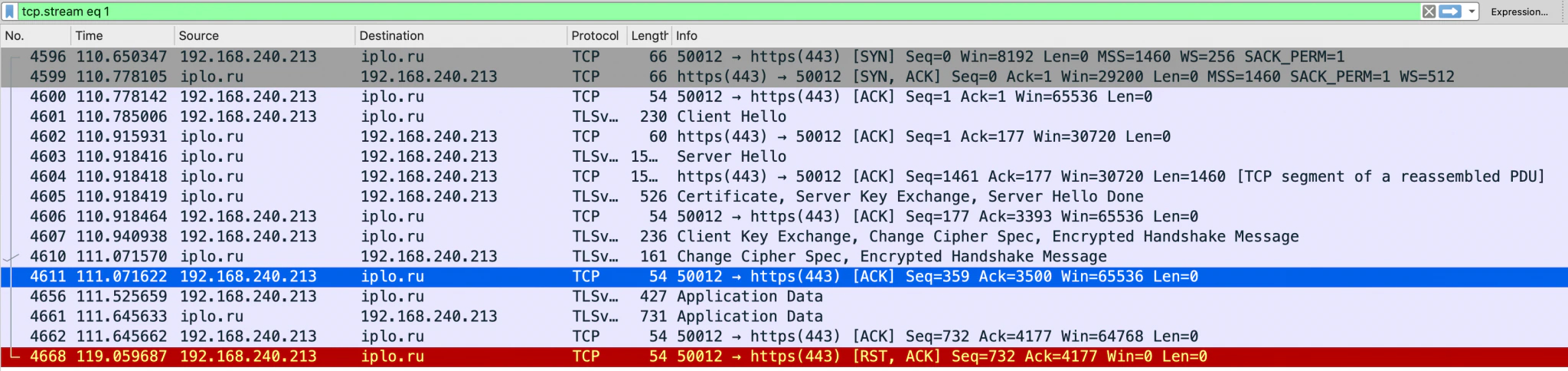
Task: Click time value 110.650347
Action: pyautogui.click(x=122, y=57)
